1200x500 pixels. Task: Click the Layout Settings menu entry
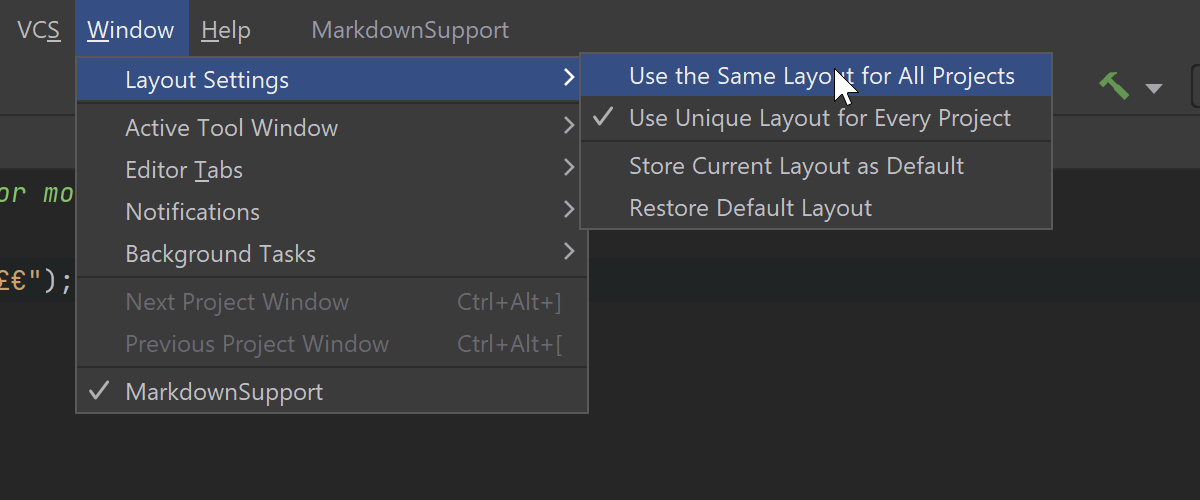click(x=207, y=80)
